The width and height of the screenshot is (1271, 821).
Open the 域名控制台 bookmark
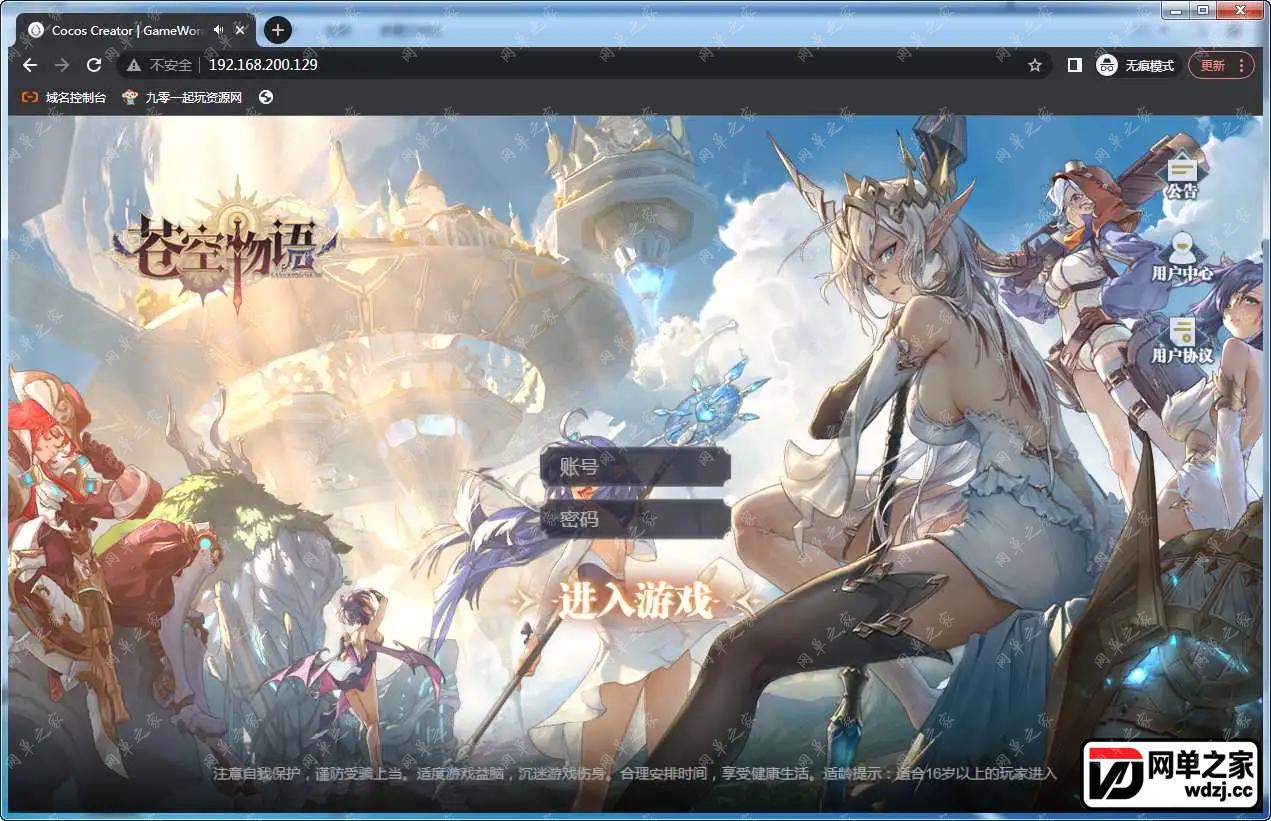(x=65, y=97)
